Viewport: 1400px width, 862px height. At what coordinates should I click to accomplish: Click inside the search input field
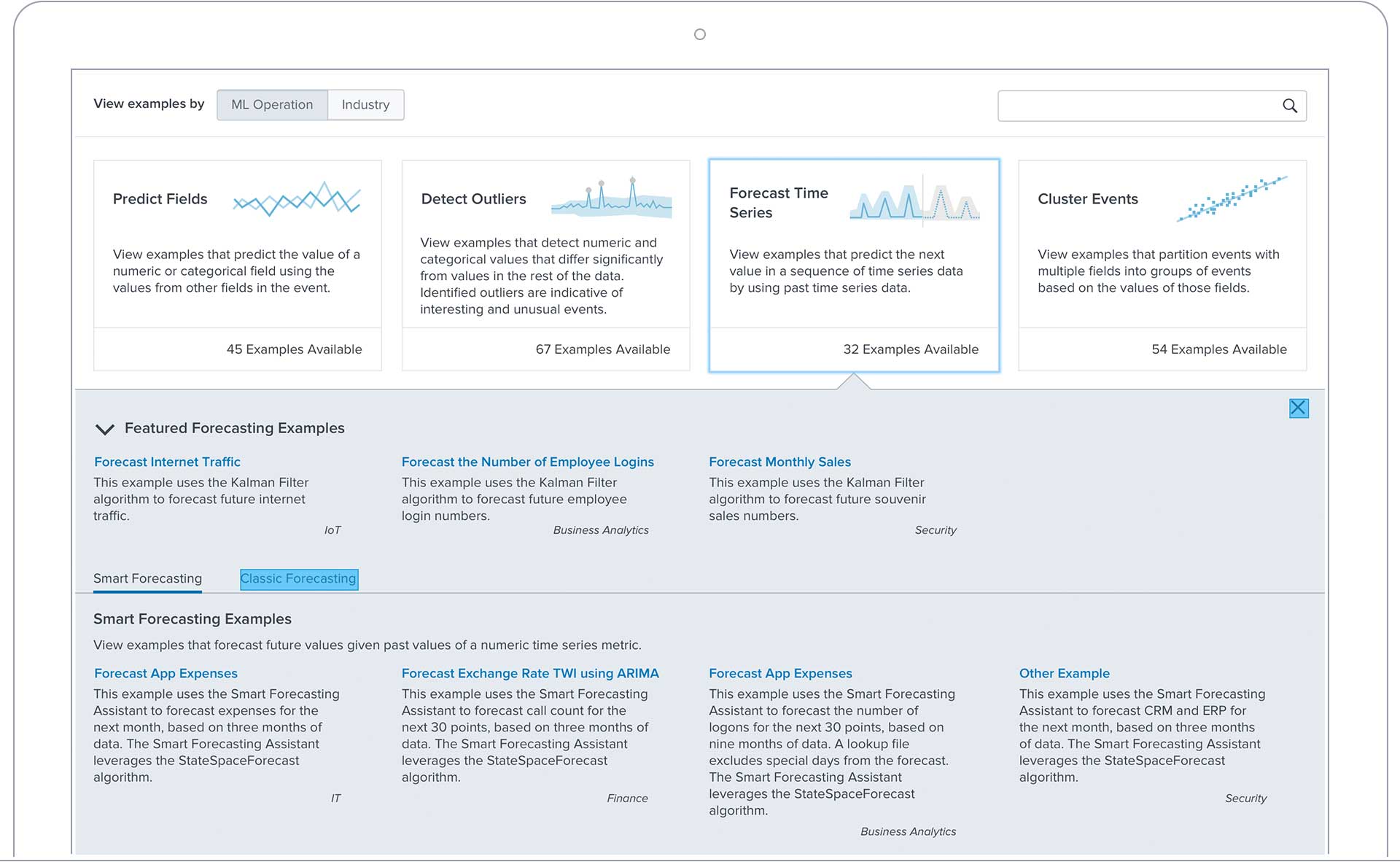tap(1137, 106)
